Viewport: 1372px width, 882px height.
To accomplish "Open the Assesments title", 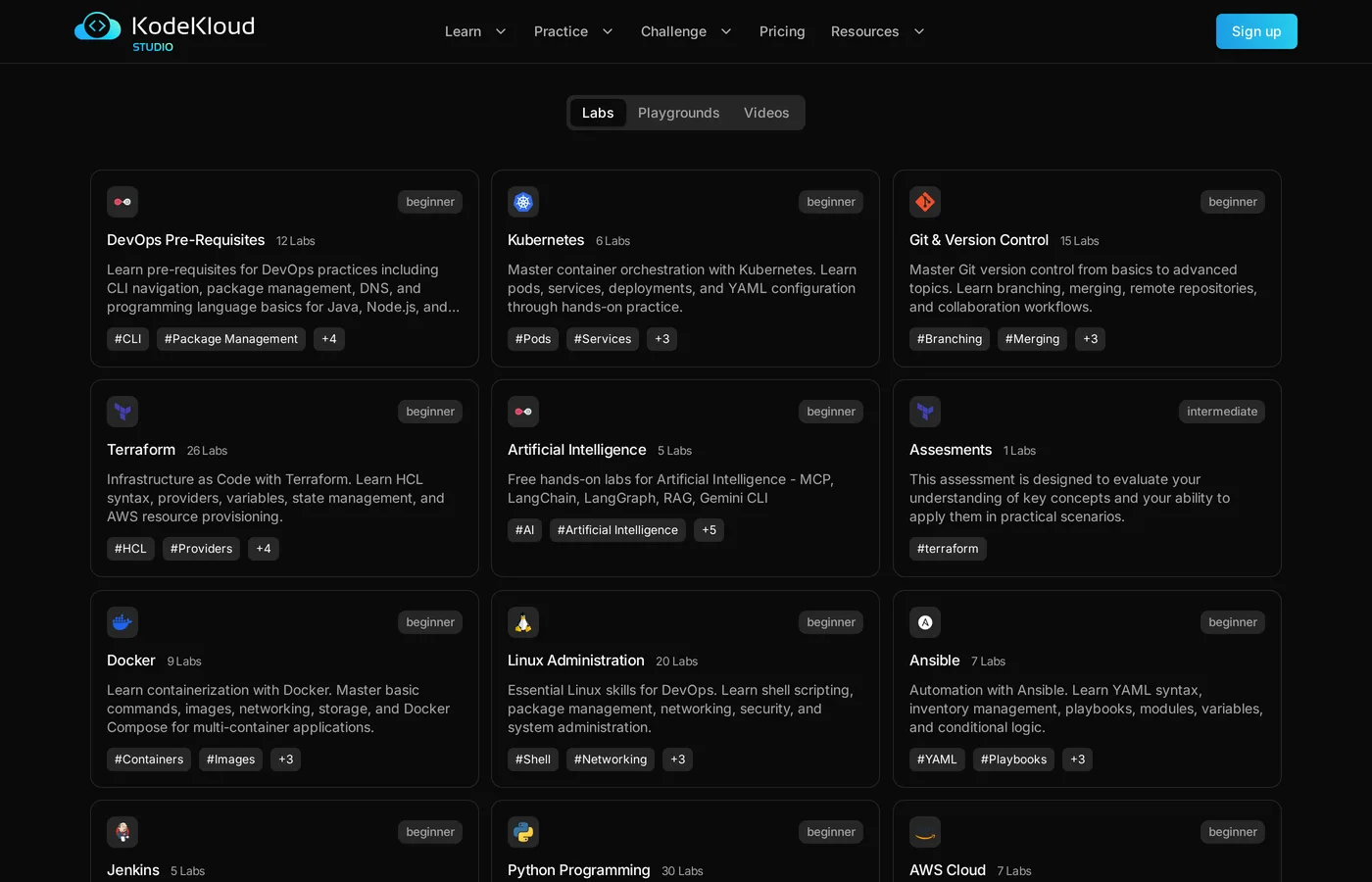I will tap(951, 450).
